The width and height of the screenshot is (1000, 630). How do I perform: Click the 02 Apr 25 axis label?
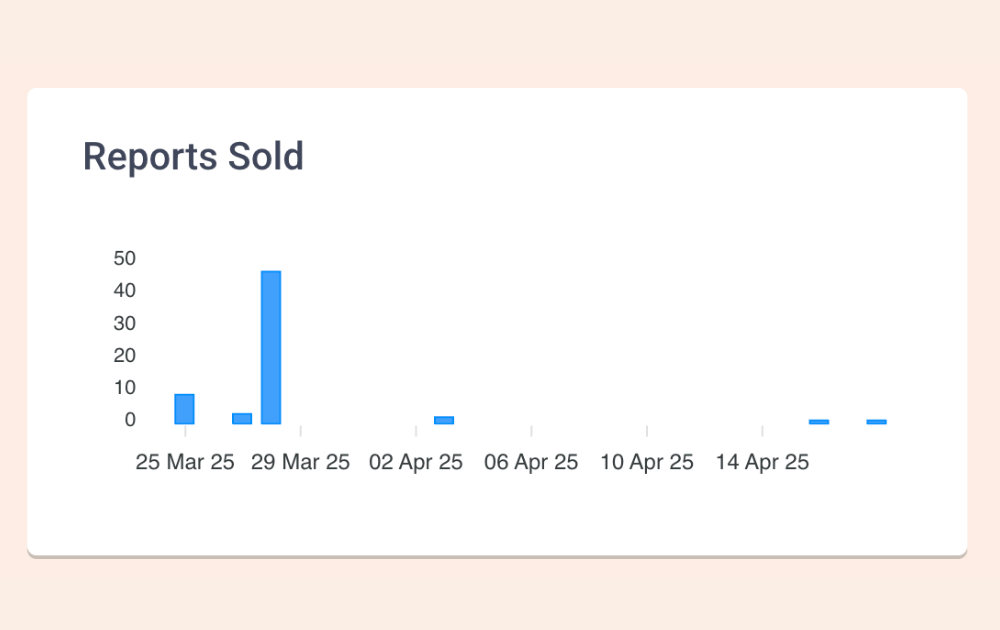coord(416,462)
